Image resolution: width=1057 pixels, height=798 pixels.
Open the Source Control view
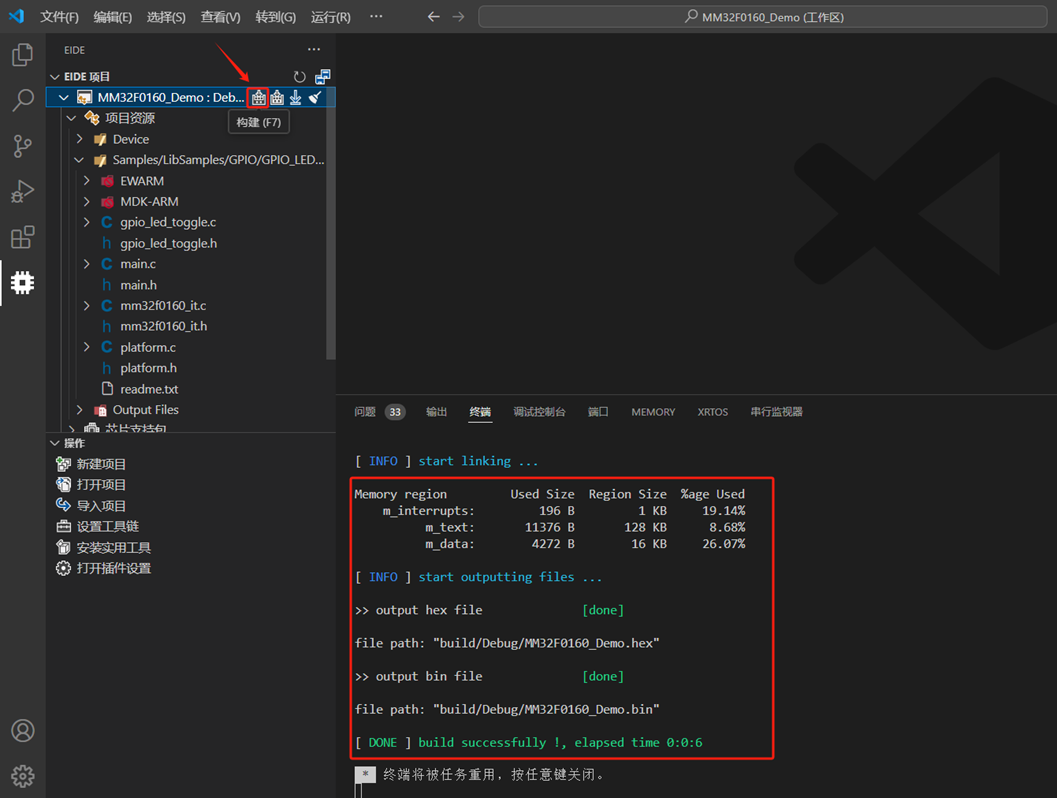22,146
